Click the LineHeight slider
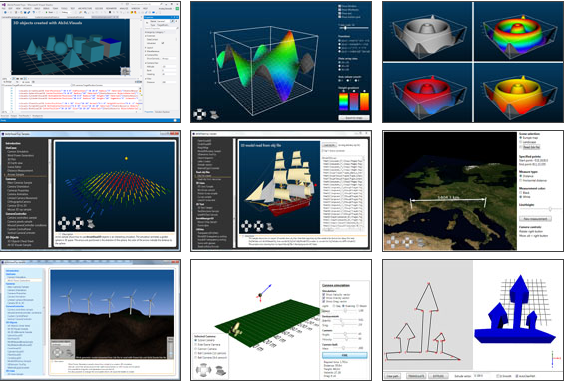The image size is (565, 382). (x=540, y=209)
